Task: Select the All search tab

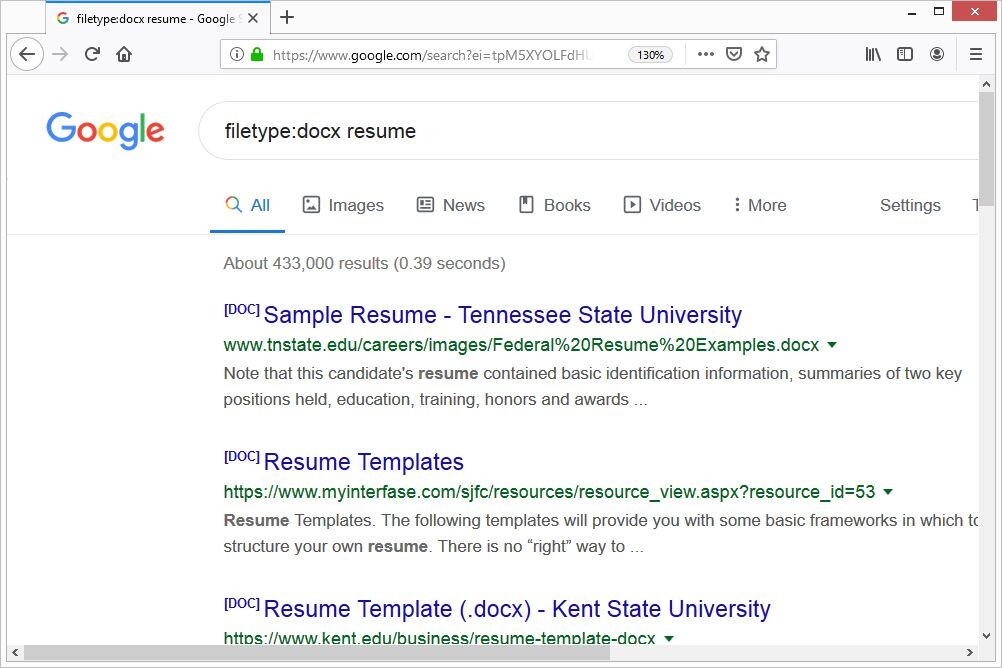Action: [247, 205]
